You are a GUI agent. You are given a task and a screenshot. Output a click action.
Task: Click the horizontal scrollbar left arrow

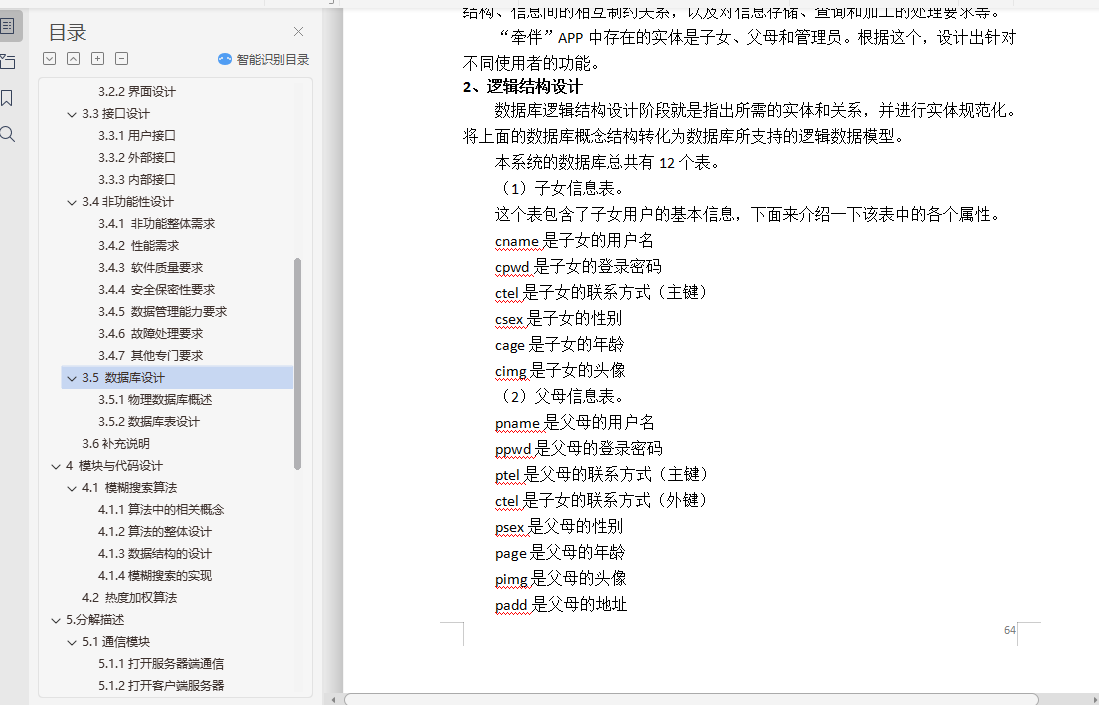tap(334, 699)
